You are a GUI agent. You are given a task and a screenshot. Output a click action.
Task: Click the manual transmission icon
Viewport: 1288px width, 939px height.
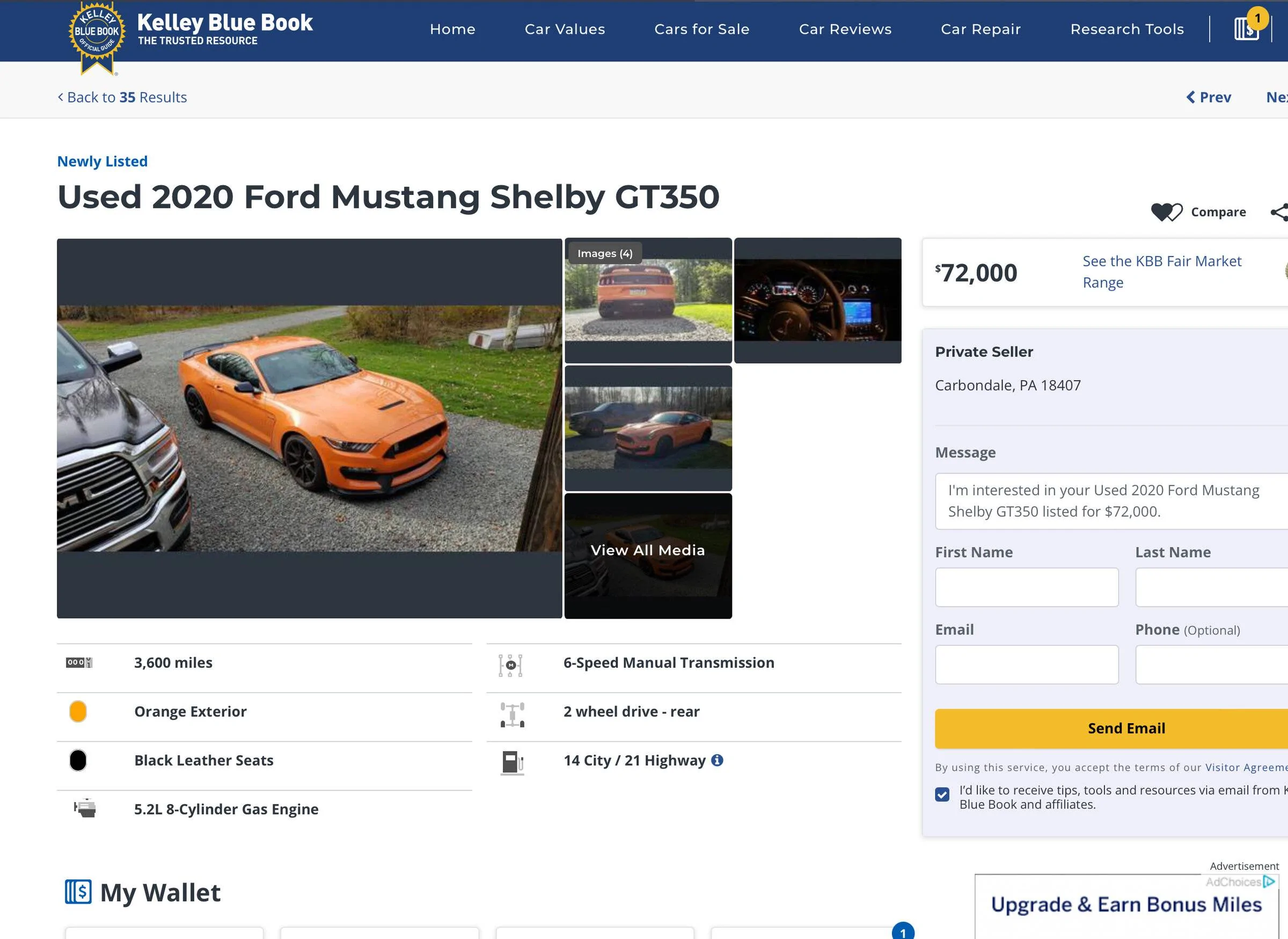click(x=511, y=665)
